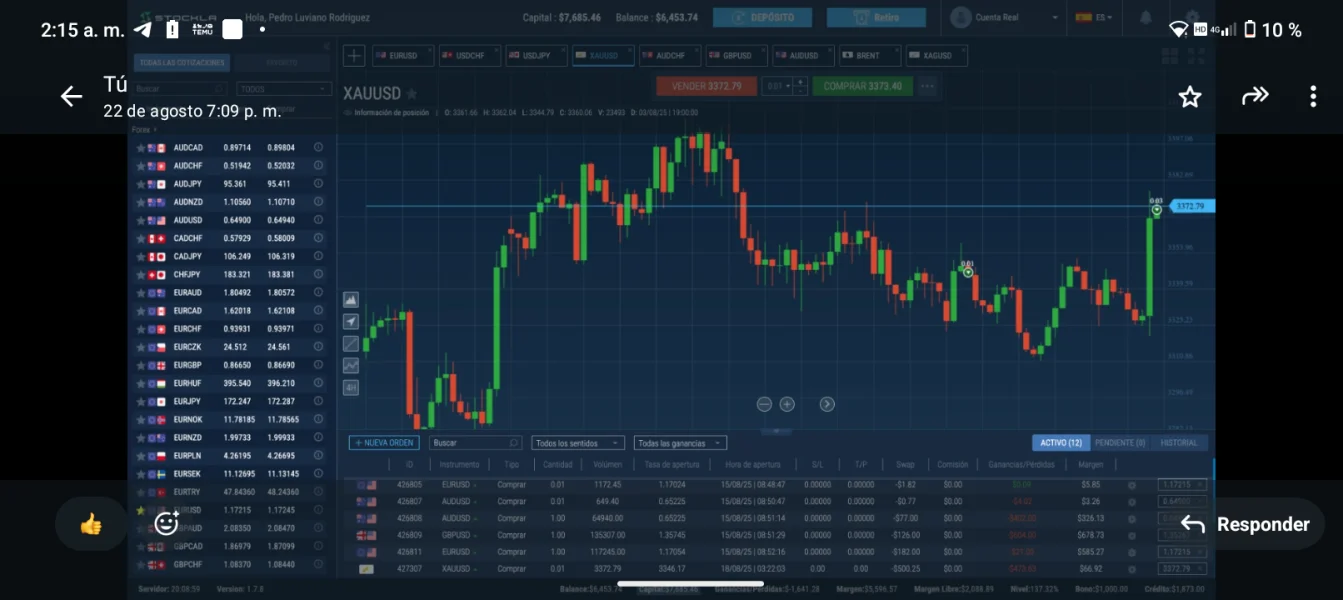
Task: Click the Retiro button
Action: pos(876,18)
